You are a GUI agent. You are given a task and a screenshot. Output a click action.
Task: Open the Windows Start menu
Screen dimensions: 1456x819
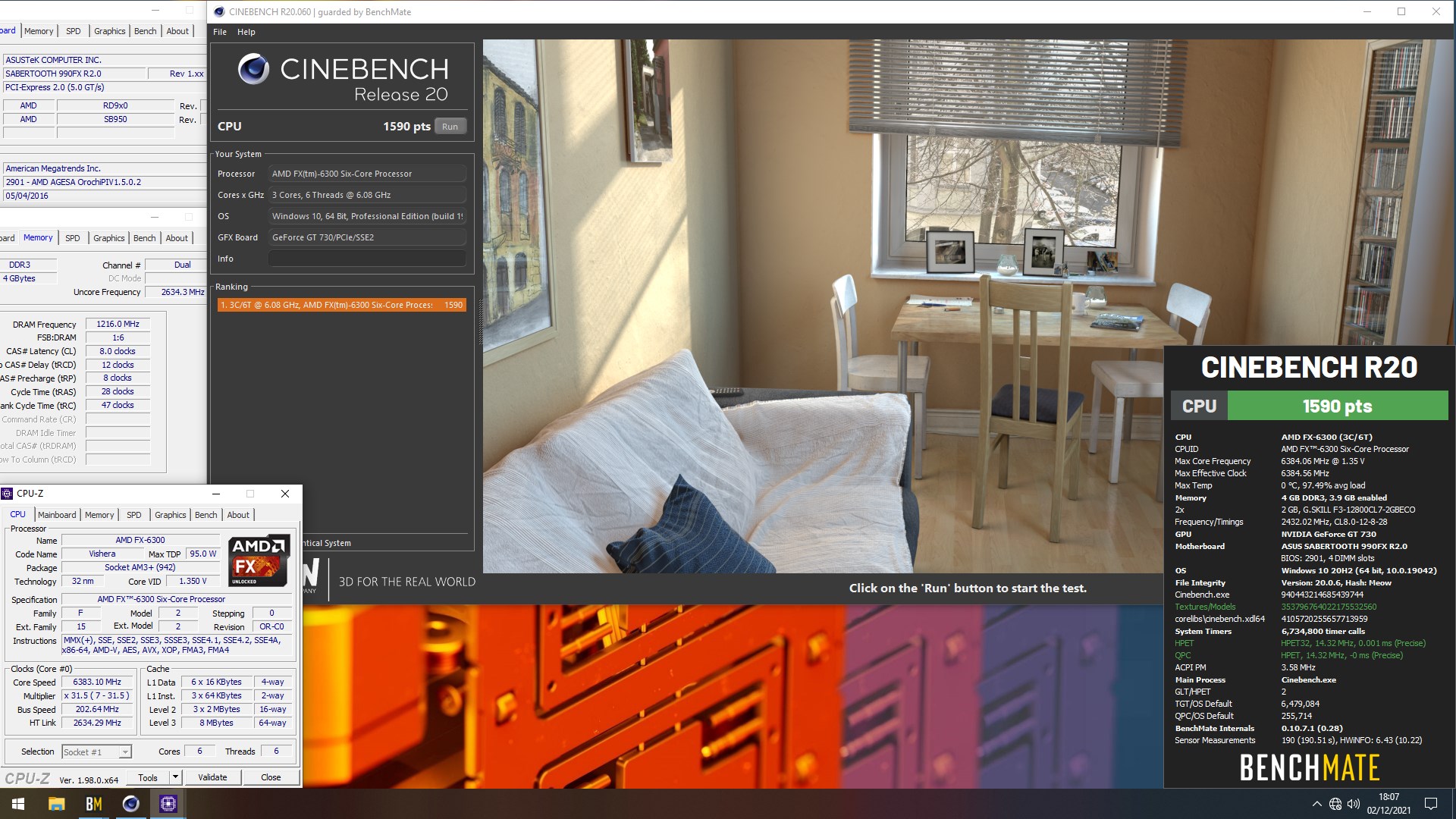coord(18,804)
